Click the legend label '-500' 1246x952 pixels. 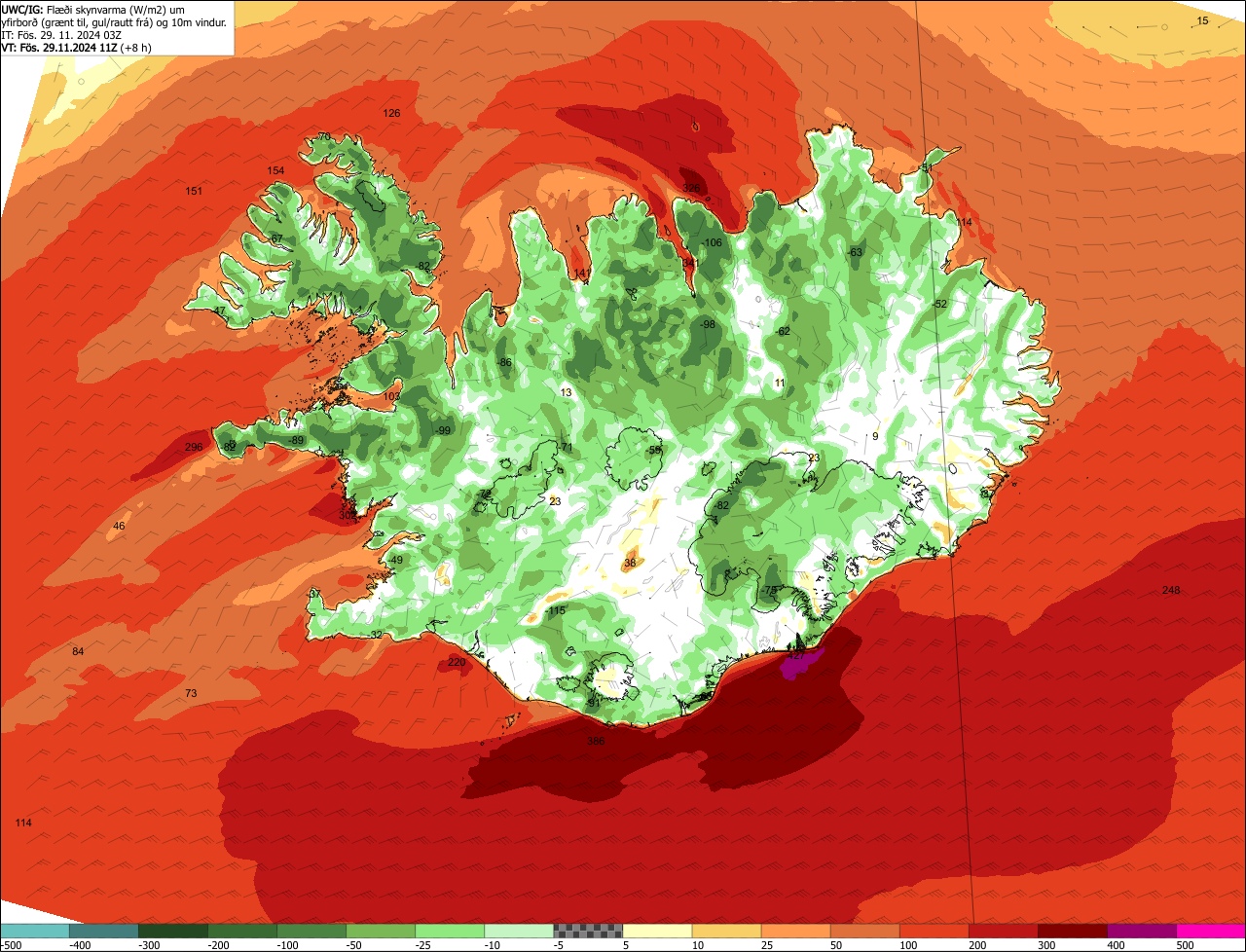(11, 944)
